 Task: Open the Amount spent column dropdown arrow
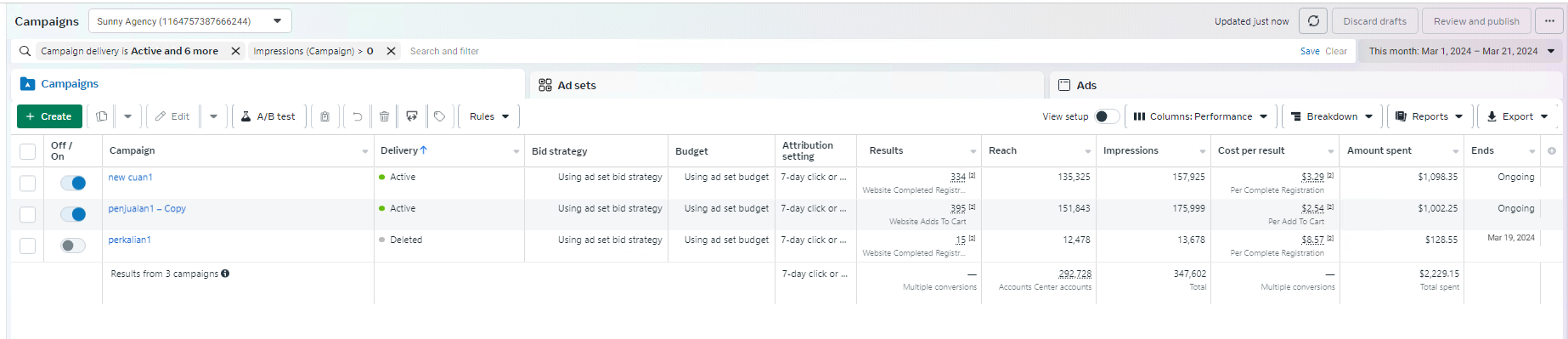point(1456,151)
